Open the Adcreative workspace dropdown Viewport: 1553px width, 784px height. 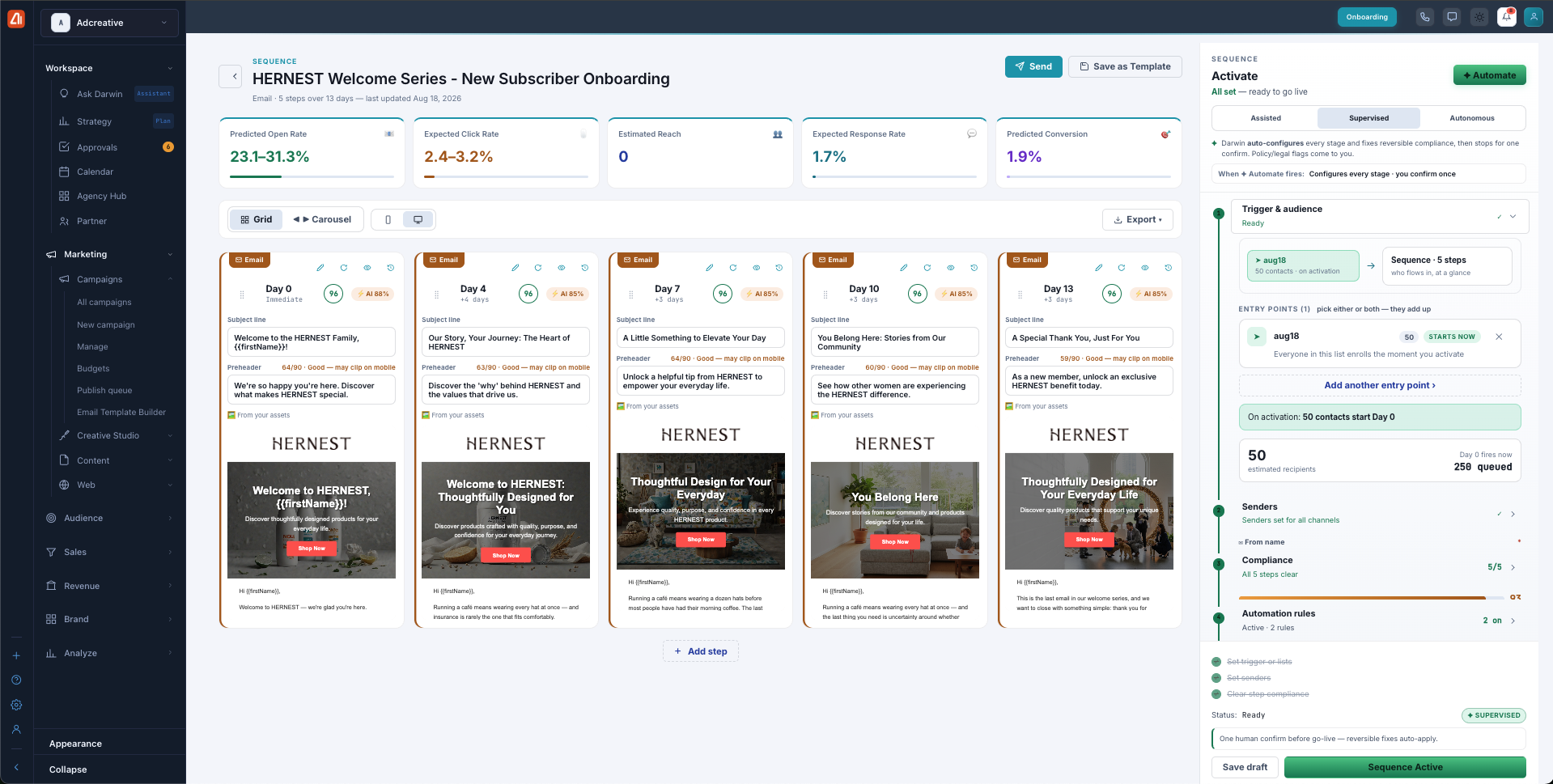pos(109,23)
